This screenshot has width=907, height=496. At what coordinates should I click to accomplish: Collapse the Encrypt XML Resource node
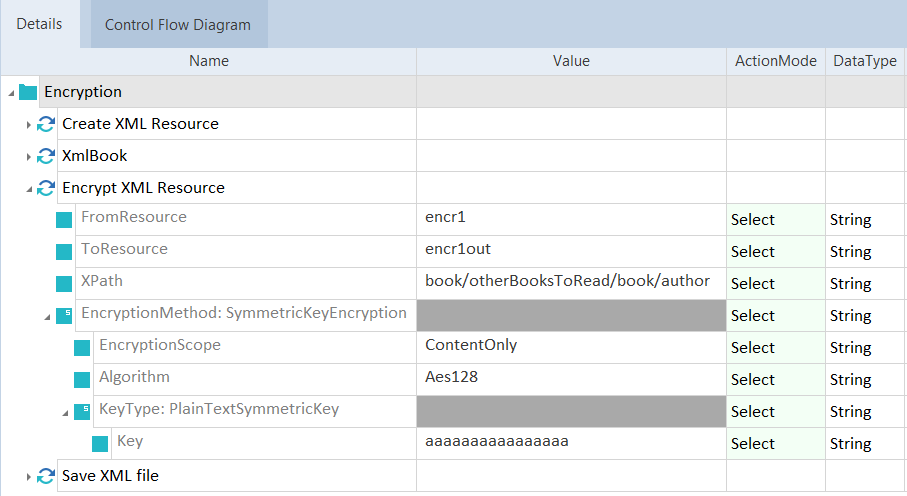29,189
